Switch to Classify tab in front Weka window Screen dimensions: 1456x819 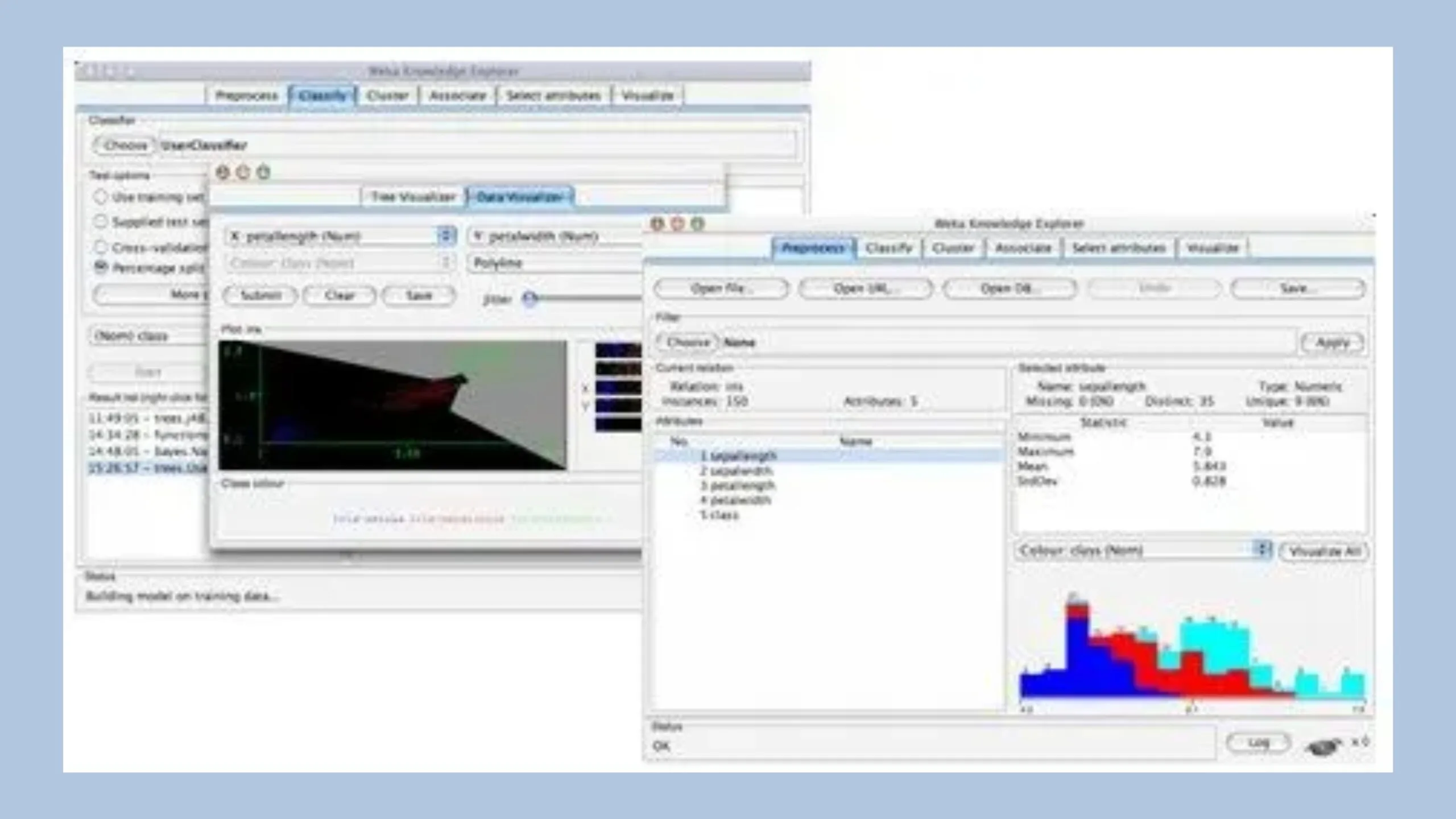[889, 248]
